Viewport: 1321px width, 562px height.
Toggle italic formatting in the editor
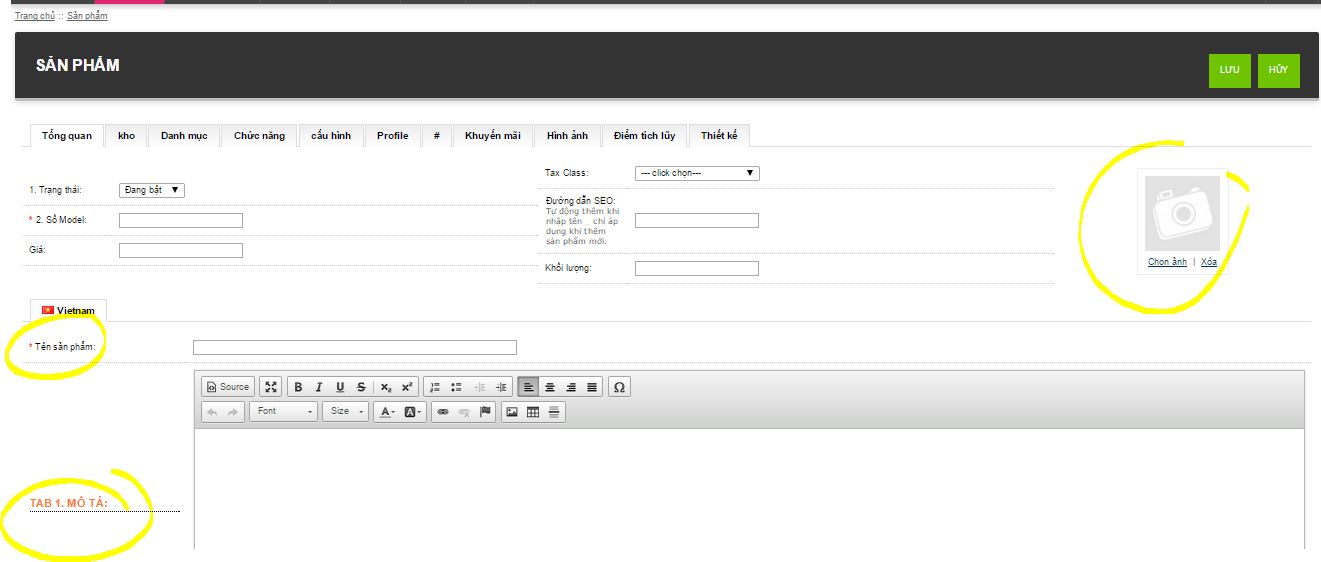[319, 387]
